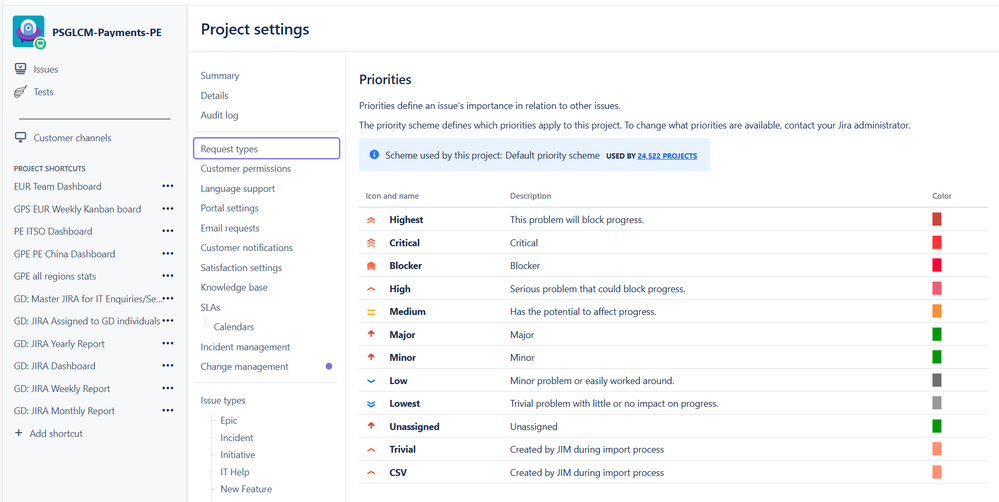Click the Medium priority equals icon
Viewport: 999px width, 502px height.
point(372,312)
